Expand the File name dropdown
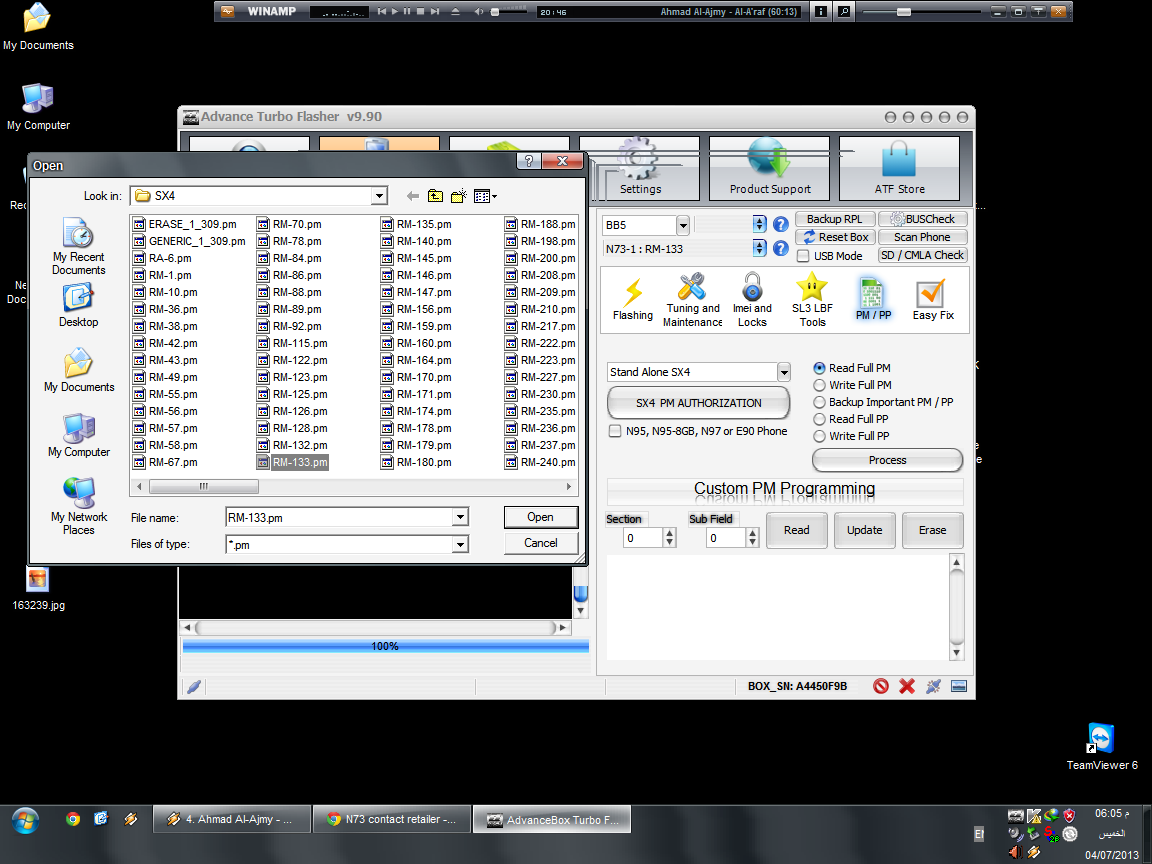Viewport: 1152px width, 864px height. (x=460, y=517)
